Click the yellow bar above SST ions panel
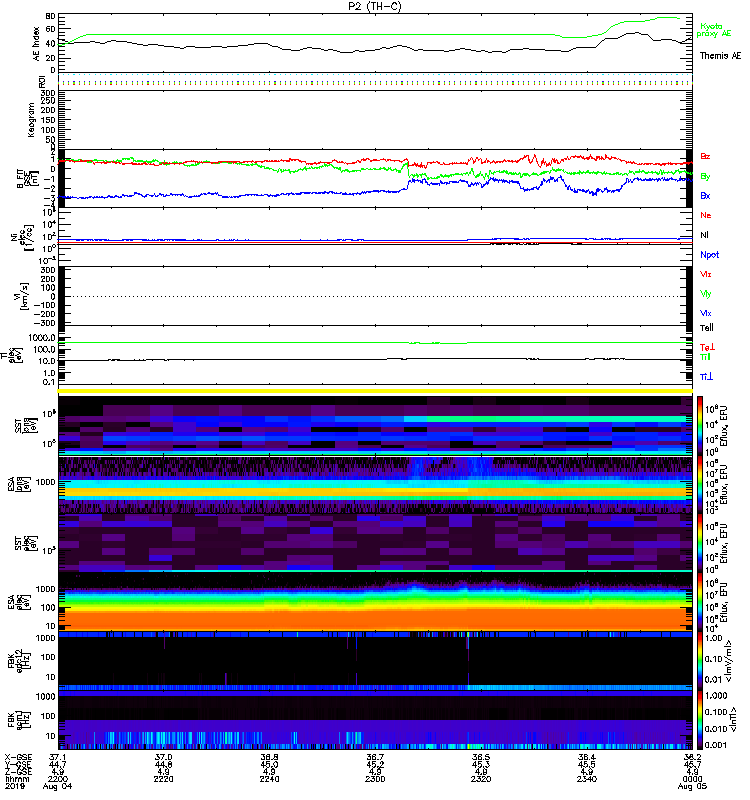 tap(375, 391)
